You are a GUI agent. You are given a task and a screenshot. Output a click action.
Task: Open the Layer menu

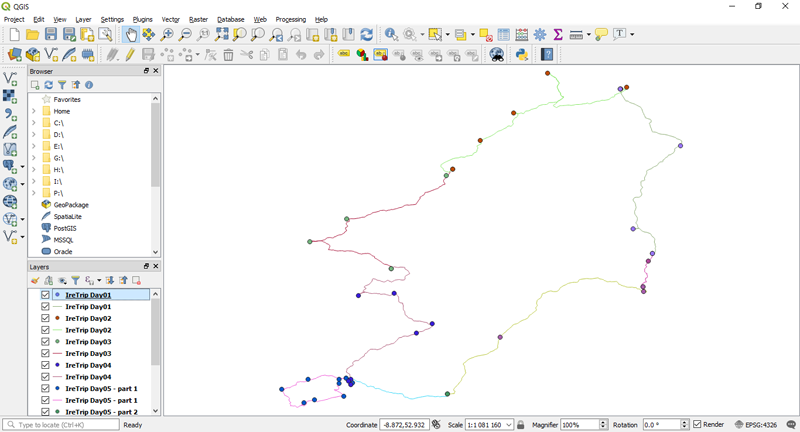(x=83, y=19)
